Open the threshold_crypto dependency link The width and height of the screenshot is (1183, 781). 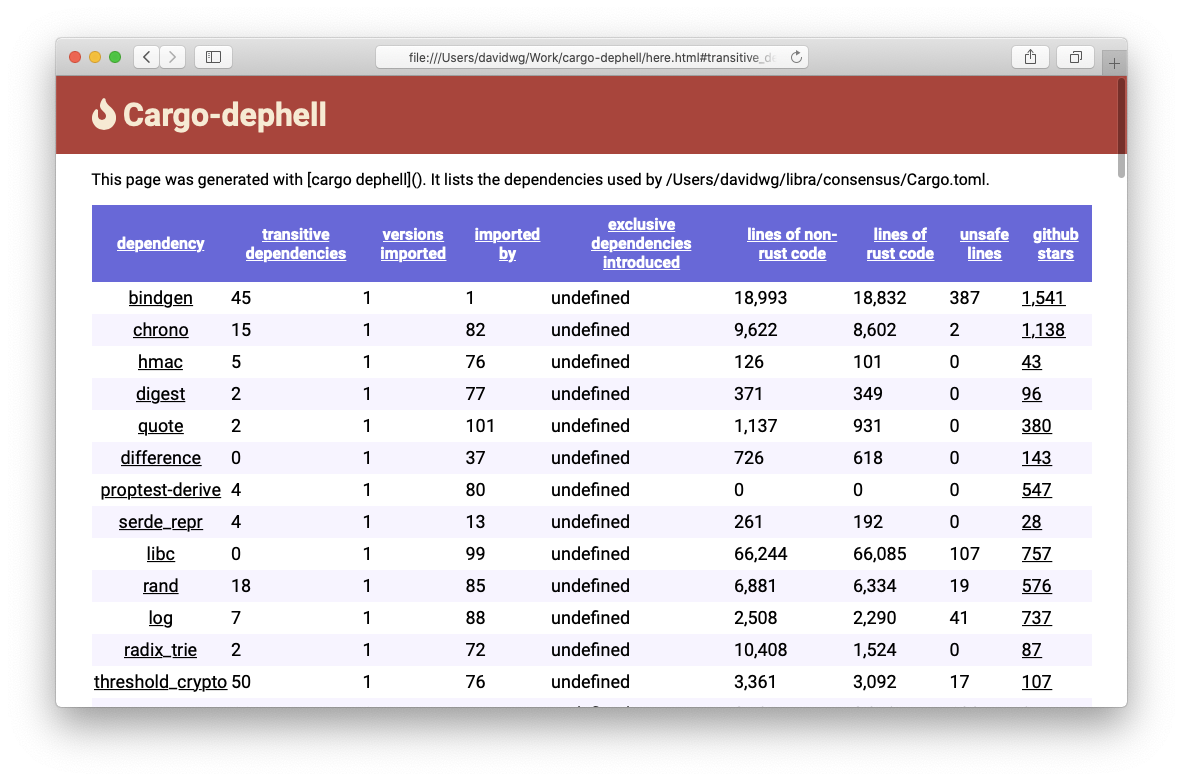click(x=161, y=682)
